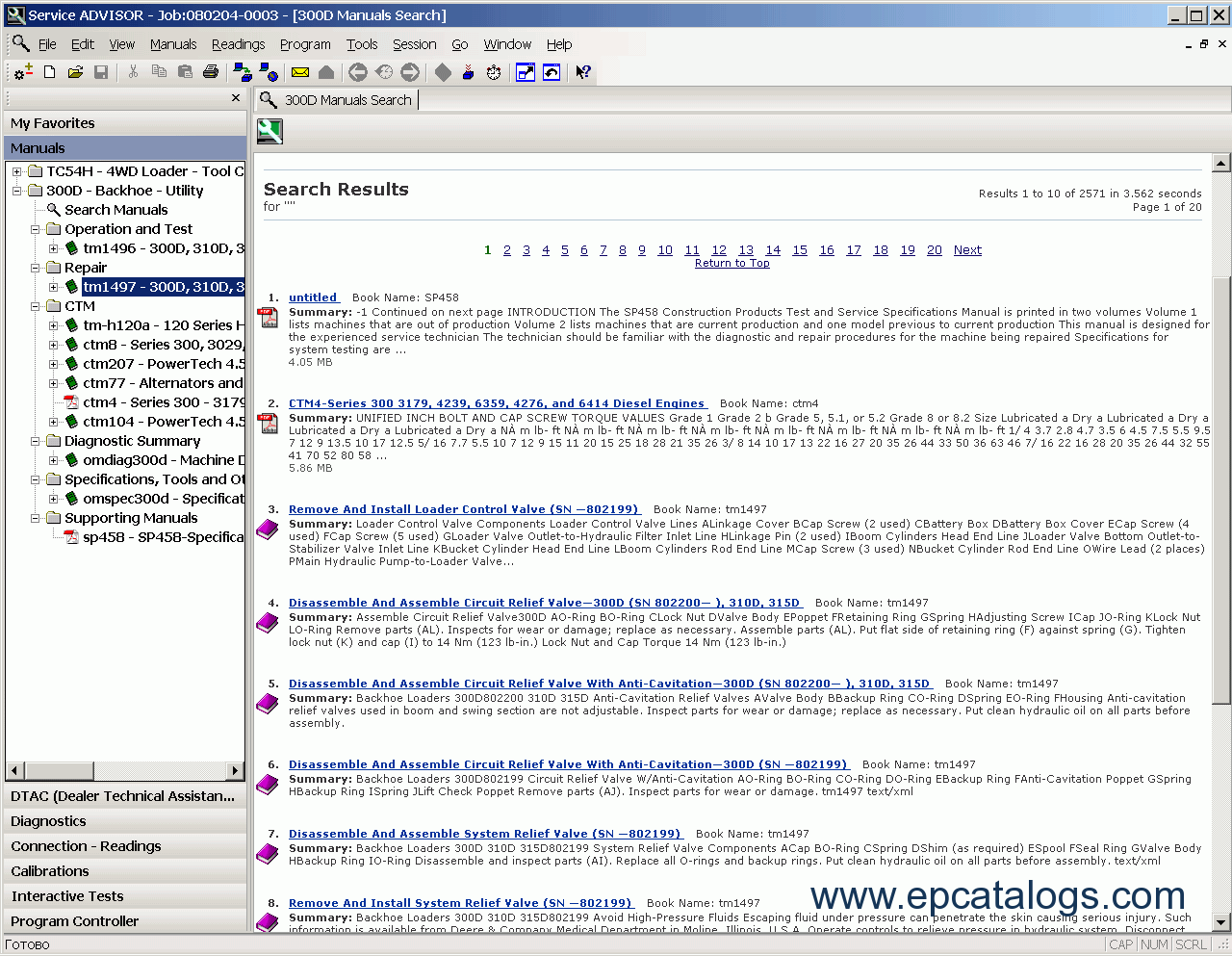Select sp458 - SP458-Specifica tree item
Image resolution: width=1232 pixels, height=956 pixels.
(163, 537)
